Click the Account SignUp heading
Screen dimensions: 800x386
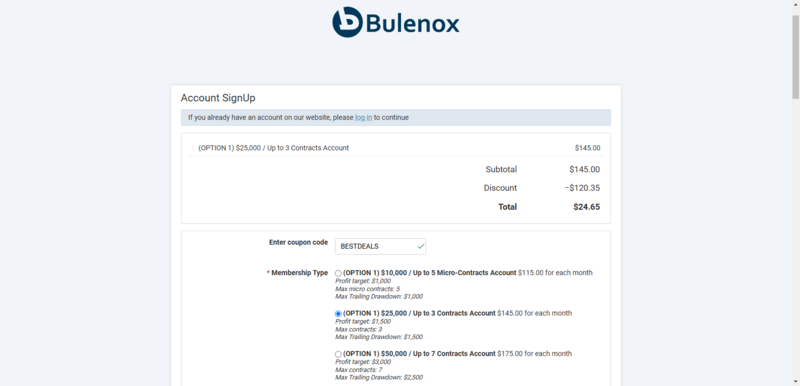(218, 98)
